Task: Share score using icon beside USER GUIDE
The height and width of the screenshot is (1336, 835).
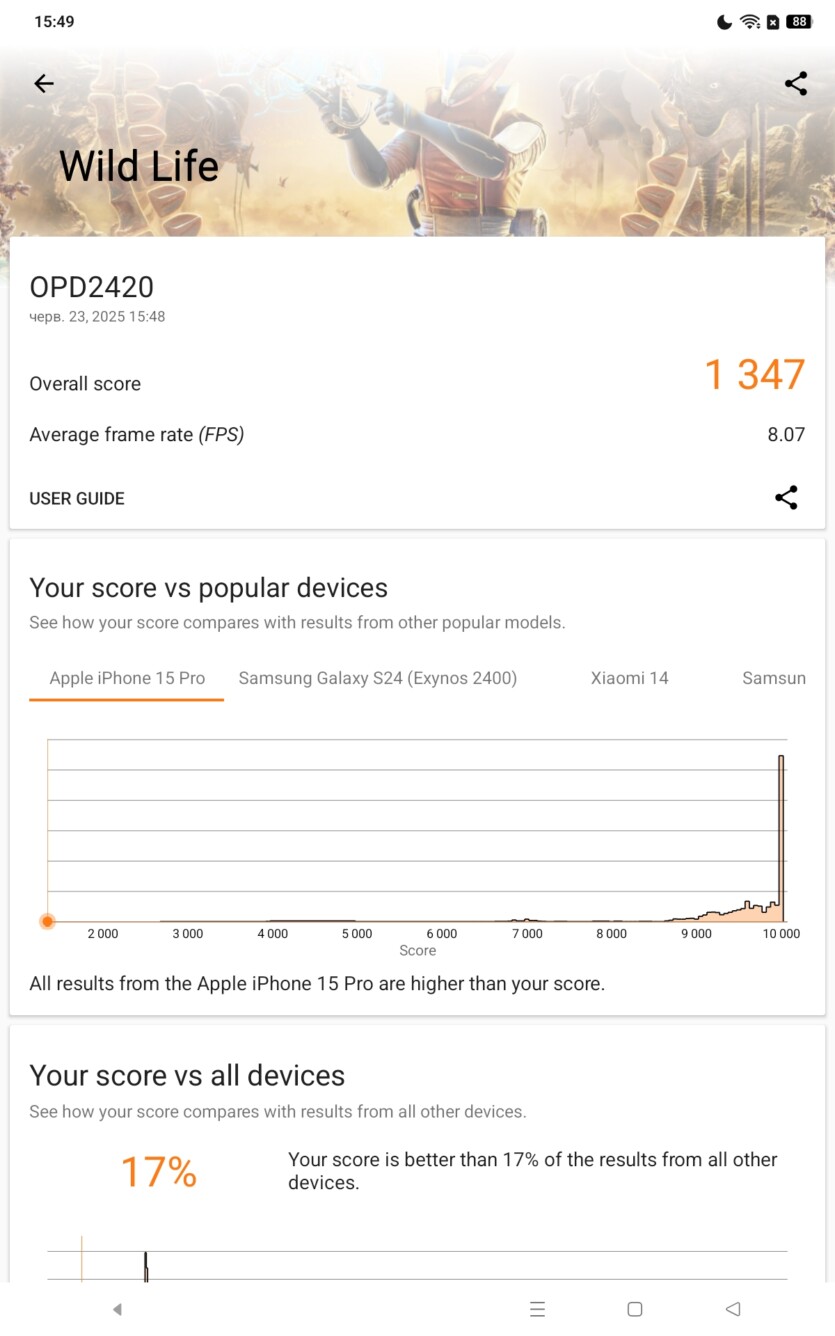Action: [x=786, y=498]
